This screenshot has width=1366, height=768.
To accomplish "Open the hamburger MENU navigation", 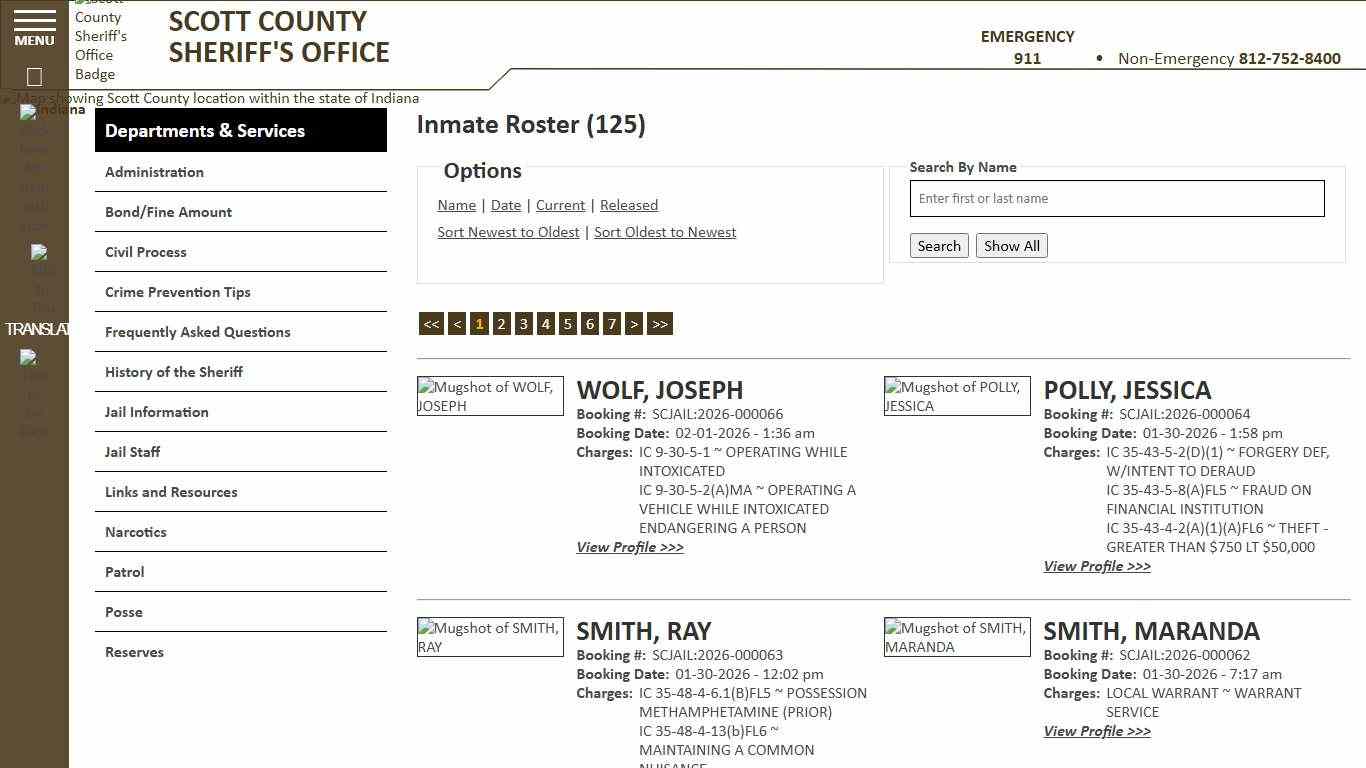I will 33,28.
